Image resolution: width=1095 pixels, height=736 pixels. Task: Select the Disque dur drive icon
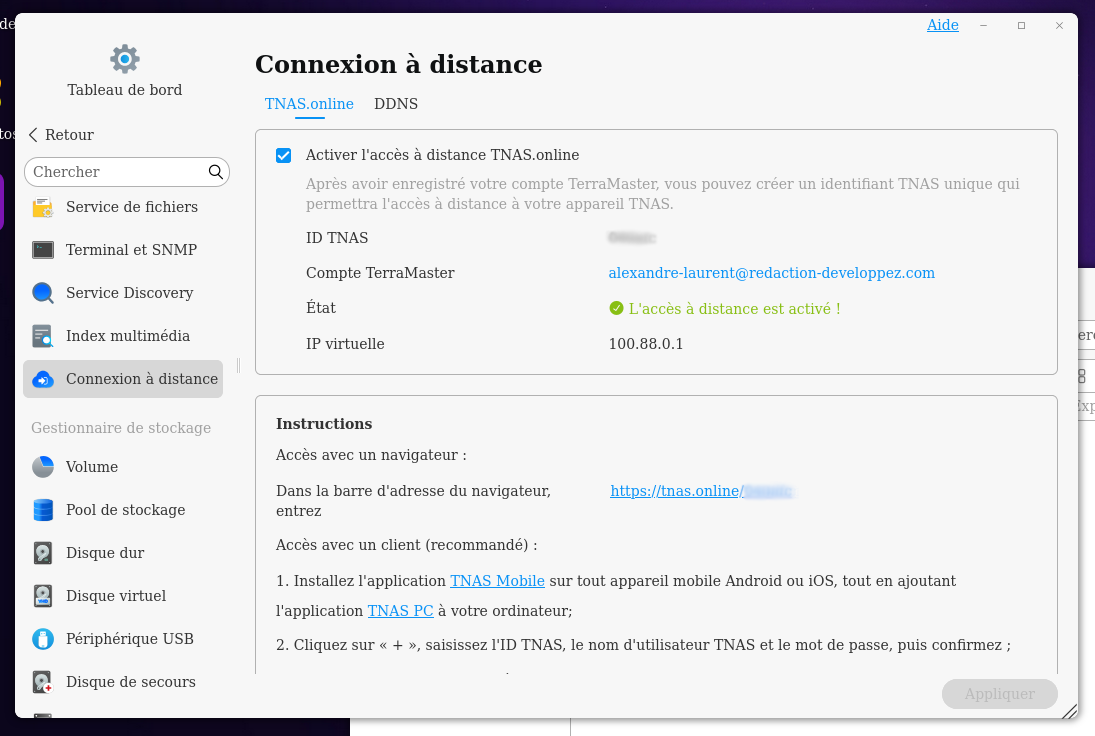tap(43, 553)
